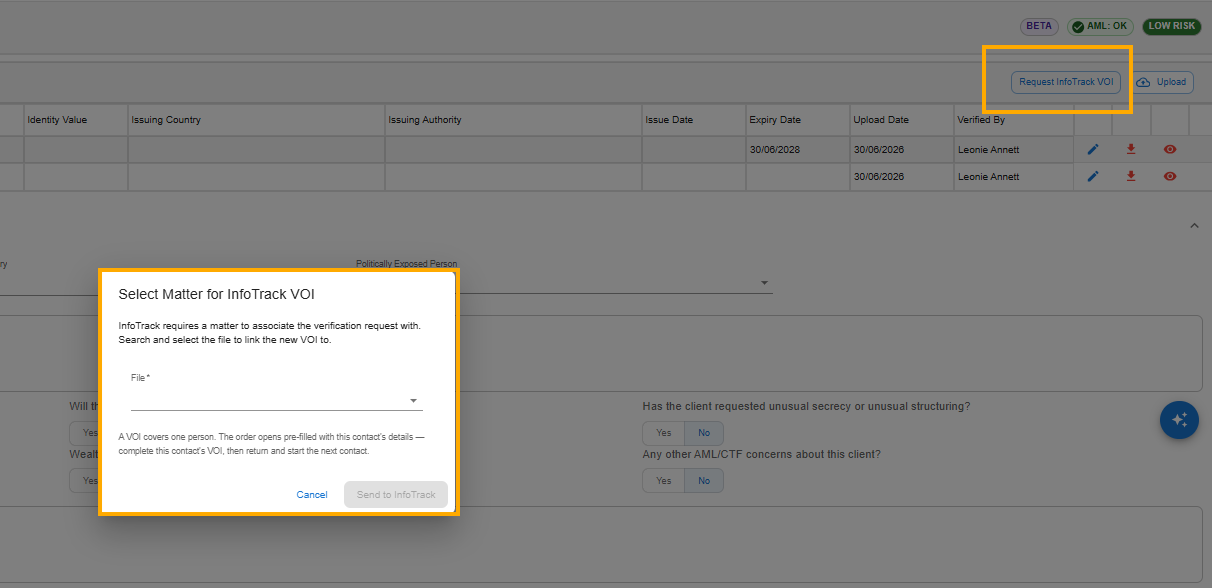Click the Upload button
The height and width of the screenshot is (588, 1212).
coord(1161,82)
